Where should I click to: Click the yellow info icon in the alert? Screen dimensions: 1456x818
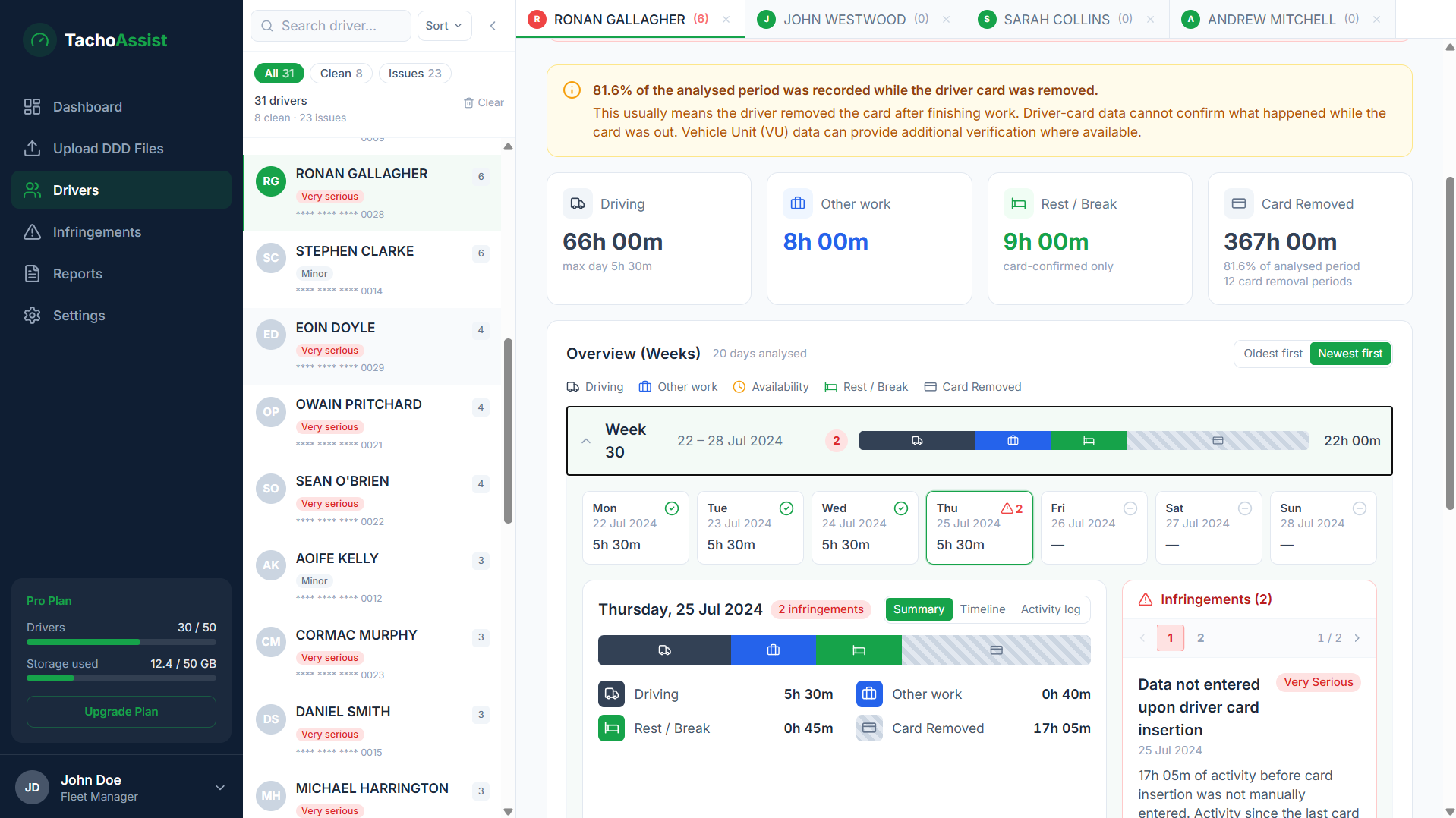point(572,90)
